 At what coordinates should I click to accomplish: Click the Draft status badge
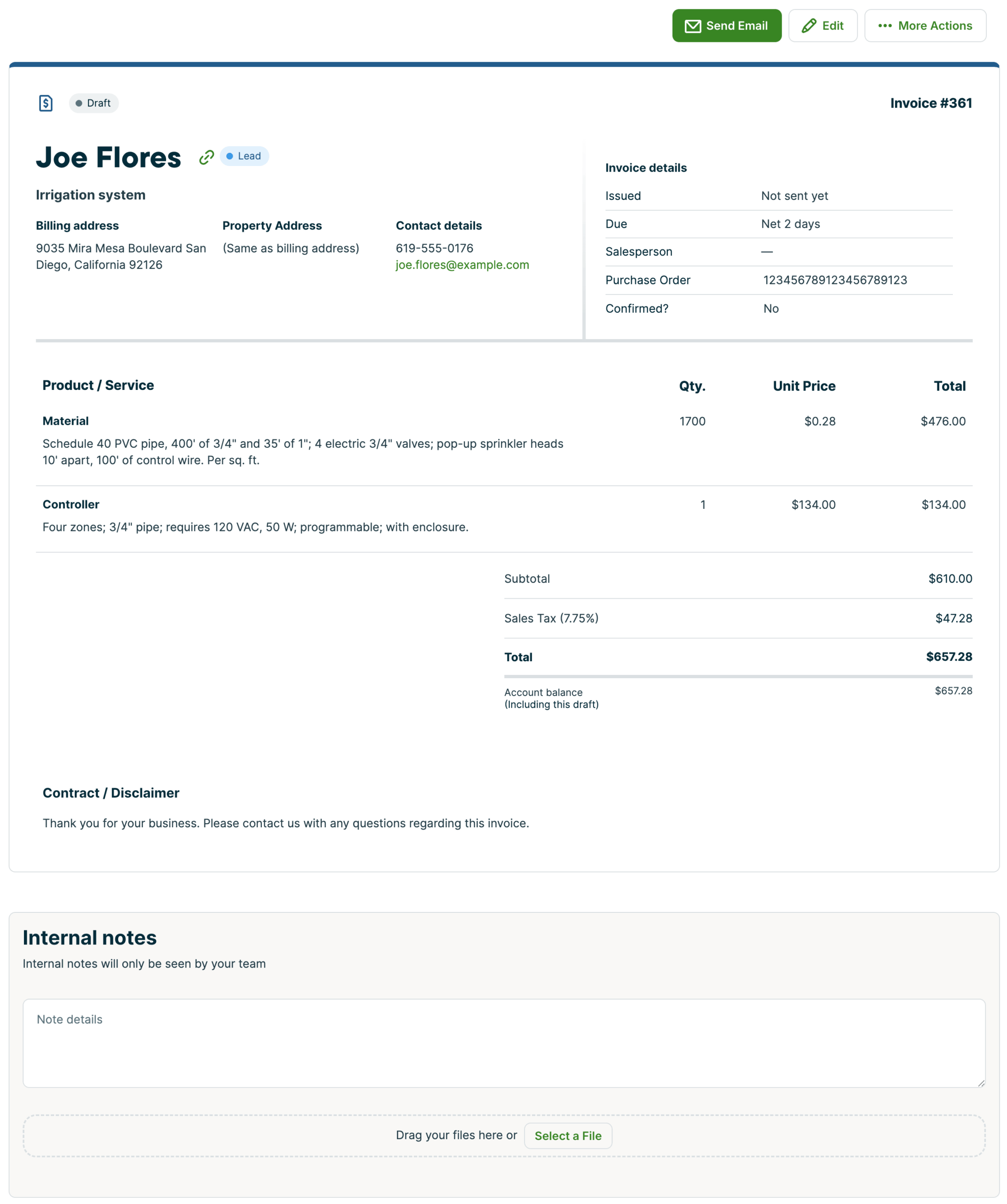pyautogui.click(x=94, y=103)
